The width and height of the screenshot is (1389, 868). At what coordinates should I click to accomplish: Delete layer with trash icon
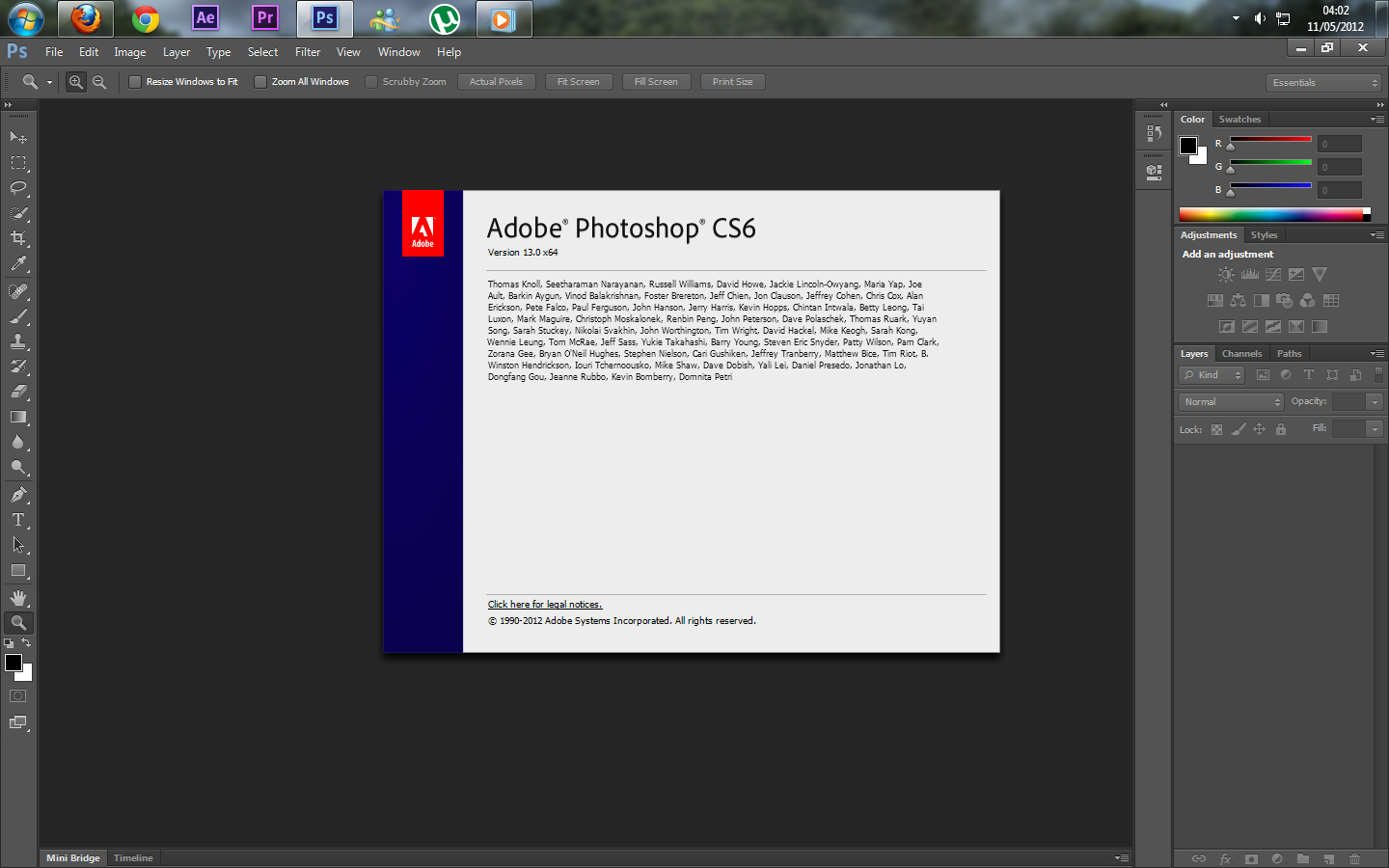tap(1354, 858)
